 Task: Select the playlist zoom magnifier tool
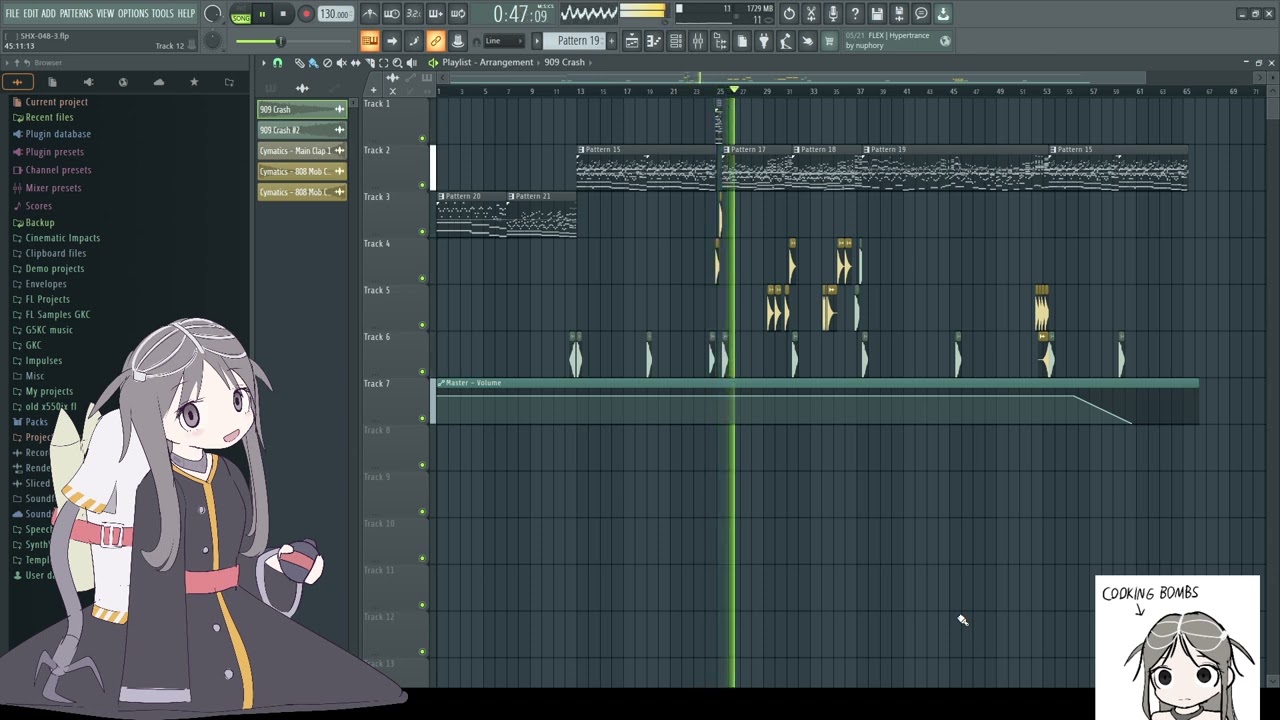pos(397,63)
